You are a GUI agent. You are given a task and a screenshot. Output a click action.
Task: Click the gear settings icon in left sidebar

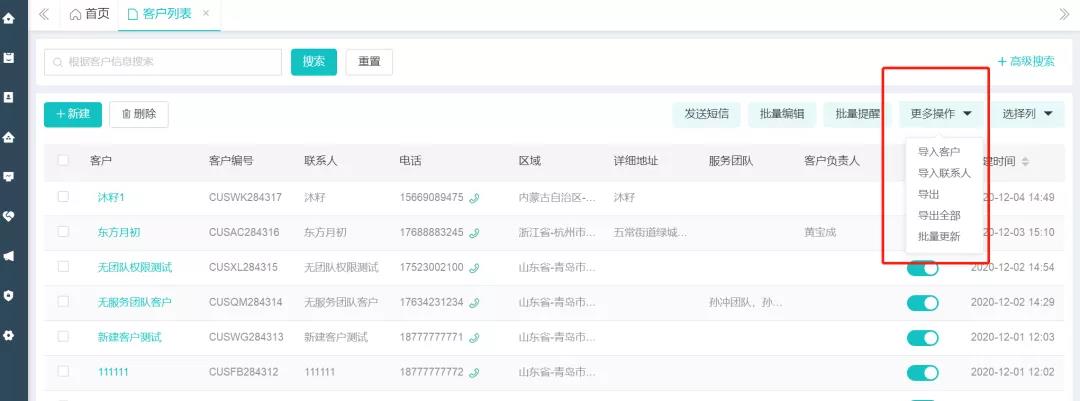pos(9,335)
